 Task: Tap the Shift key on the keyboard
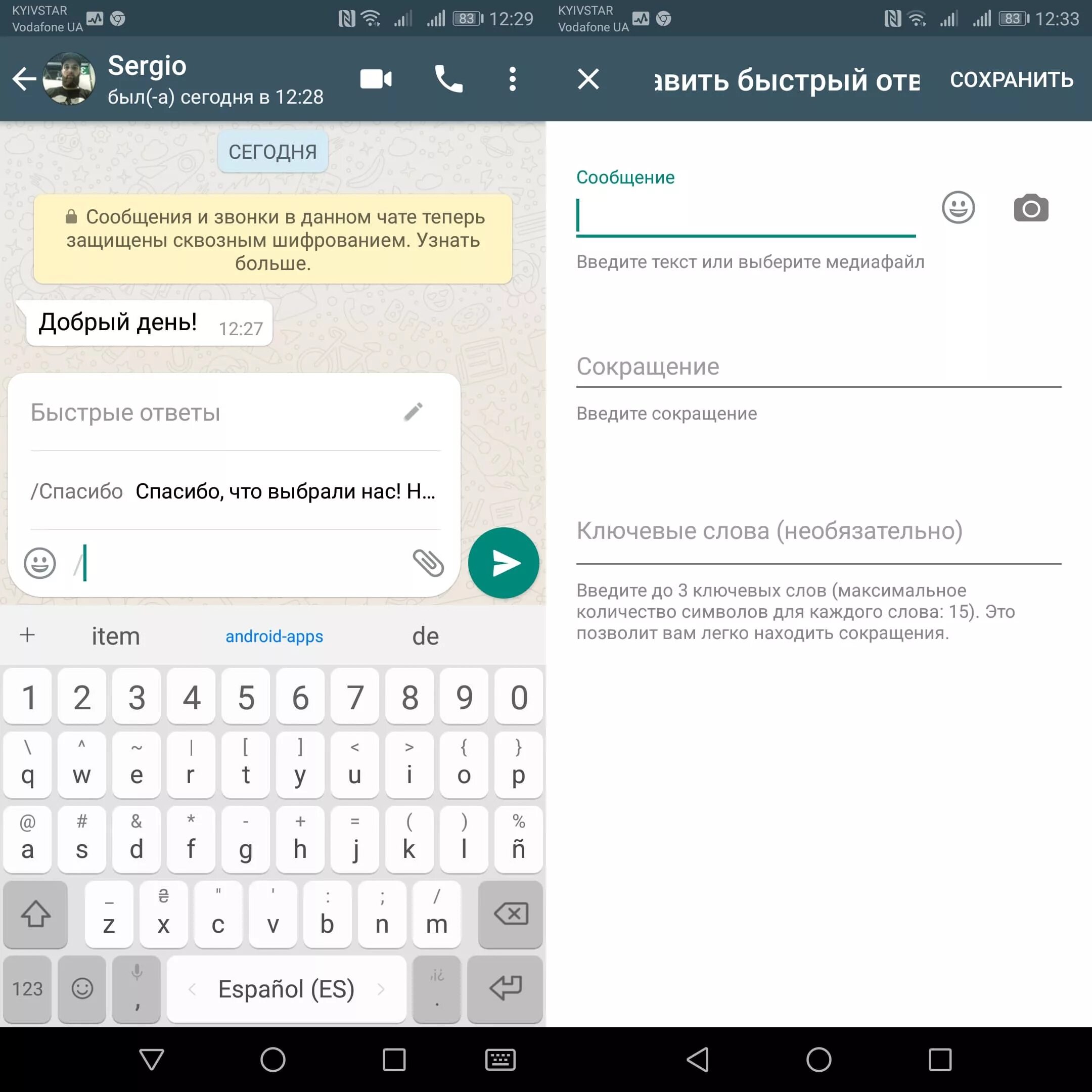point(35,914)
